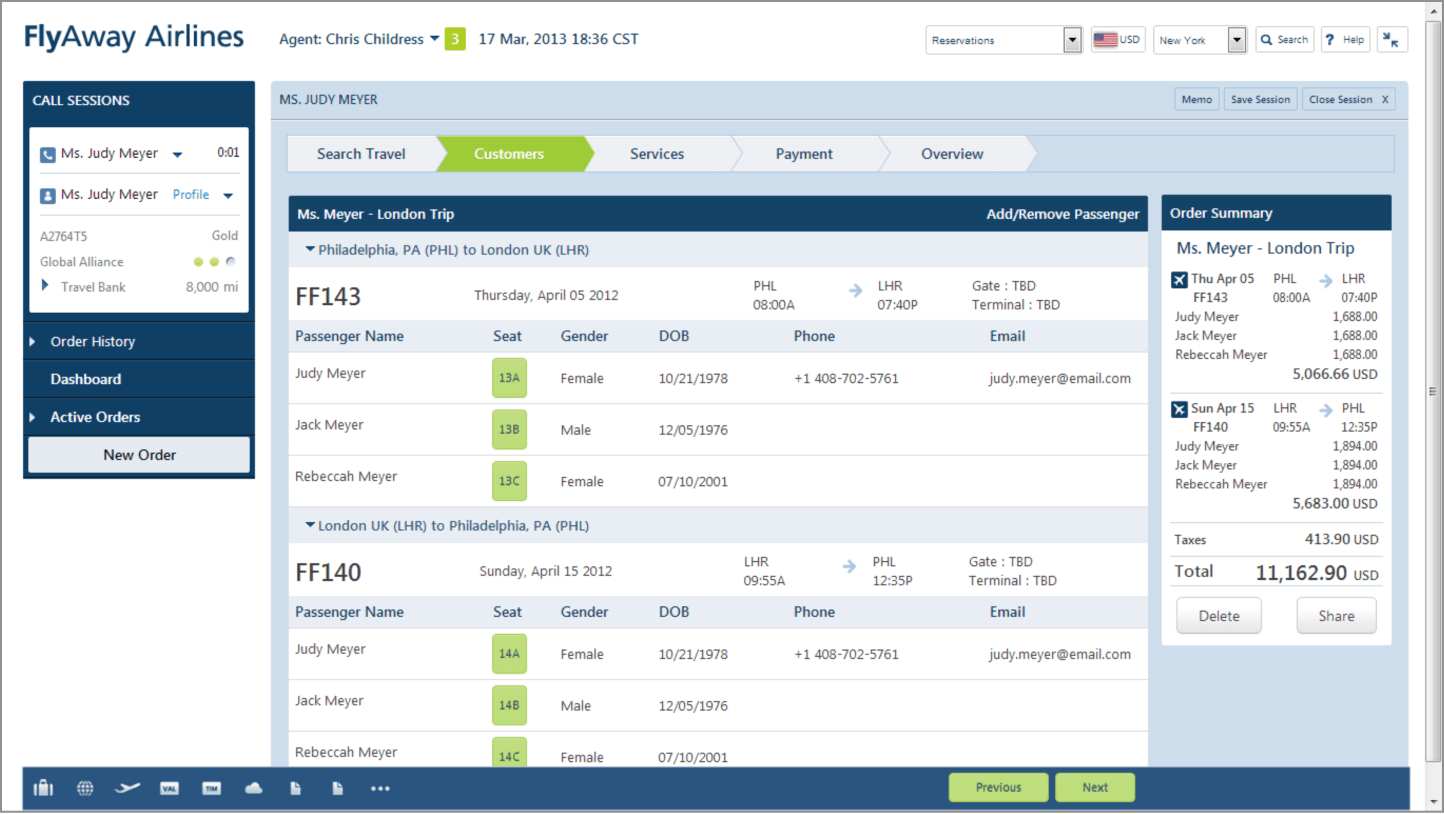
Task: Select the TIM icon in bottom toolbar
Action: (211, 788)
